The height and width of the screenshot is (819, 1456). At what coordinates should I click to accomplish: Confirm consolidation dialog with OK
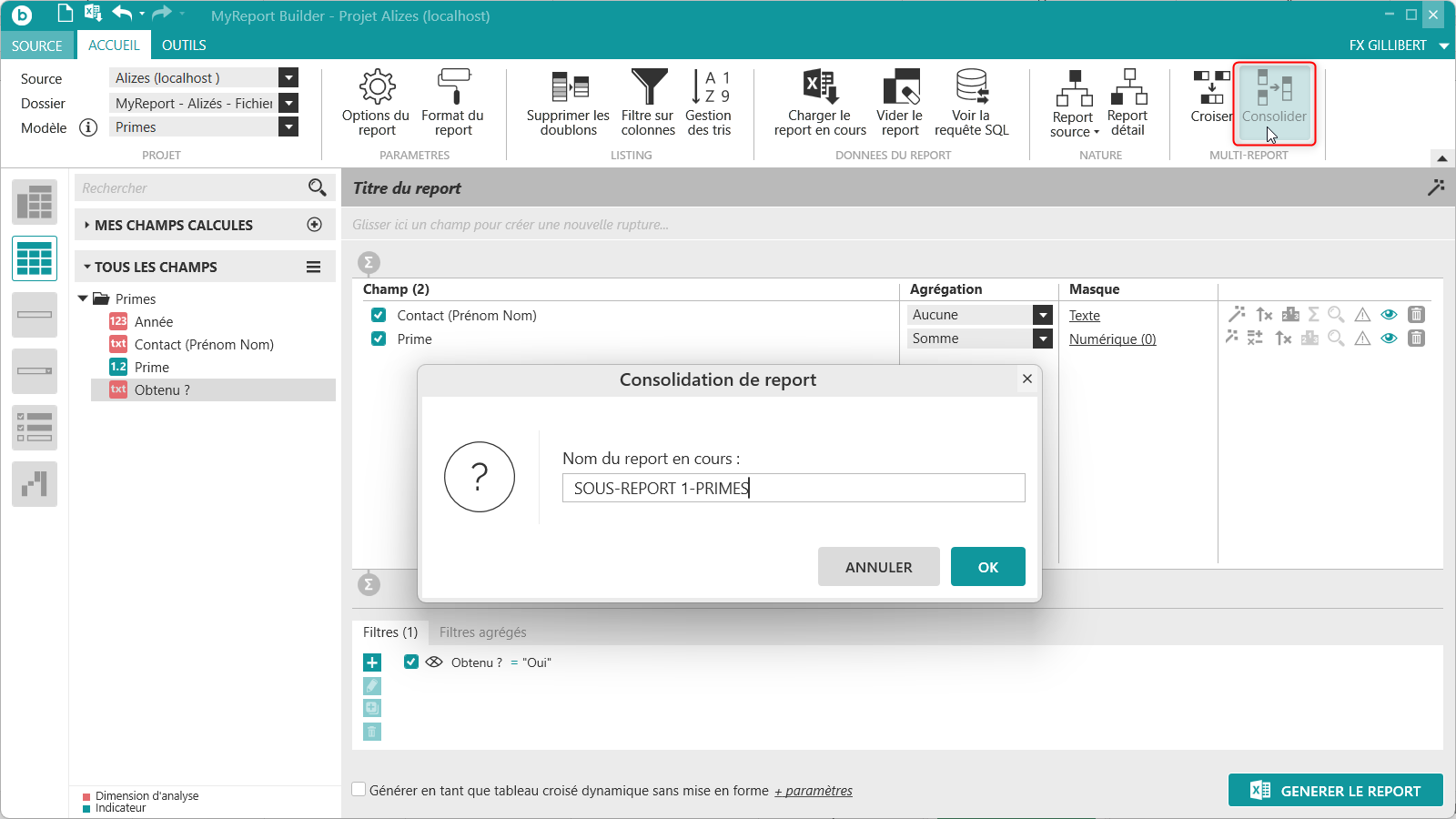988,567
